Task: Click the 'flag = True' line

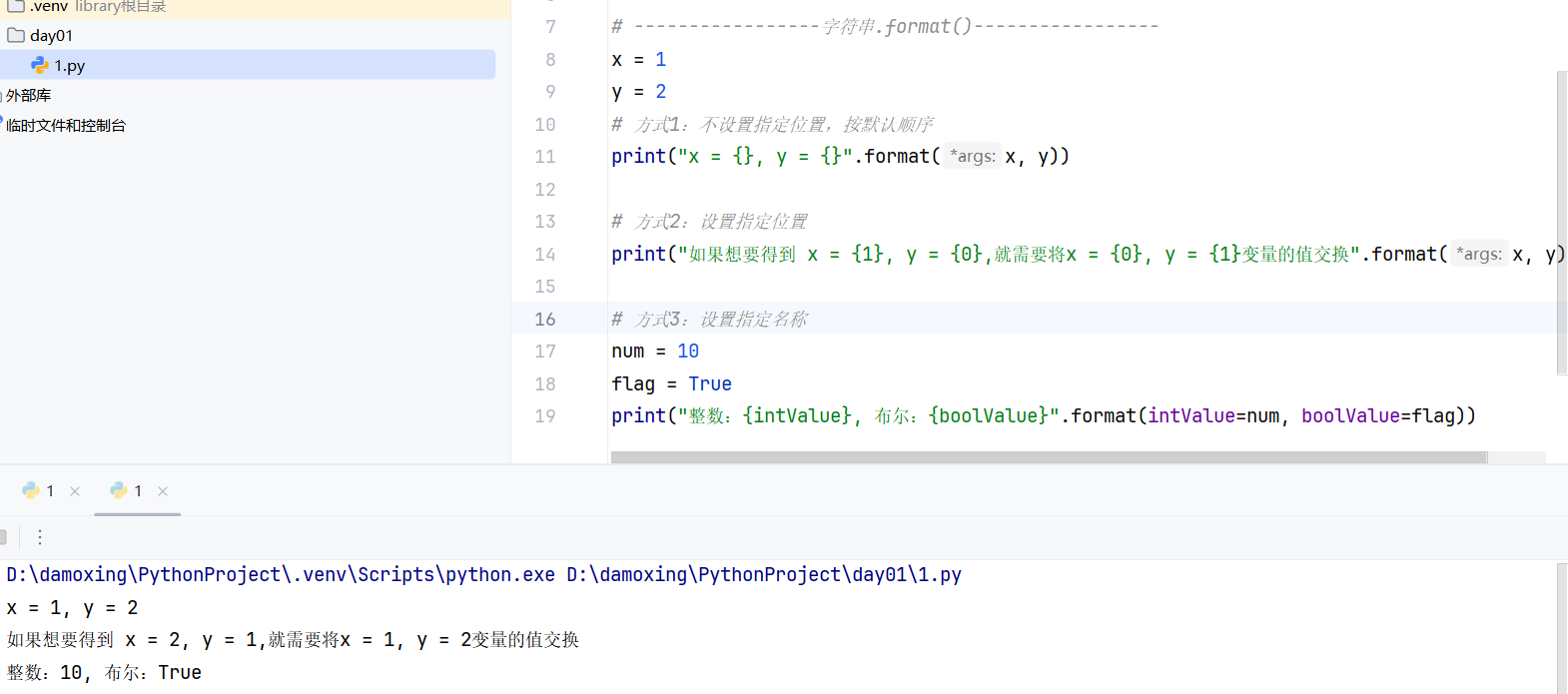Action: click(x=671, y=383)
